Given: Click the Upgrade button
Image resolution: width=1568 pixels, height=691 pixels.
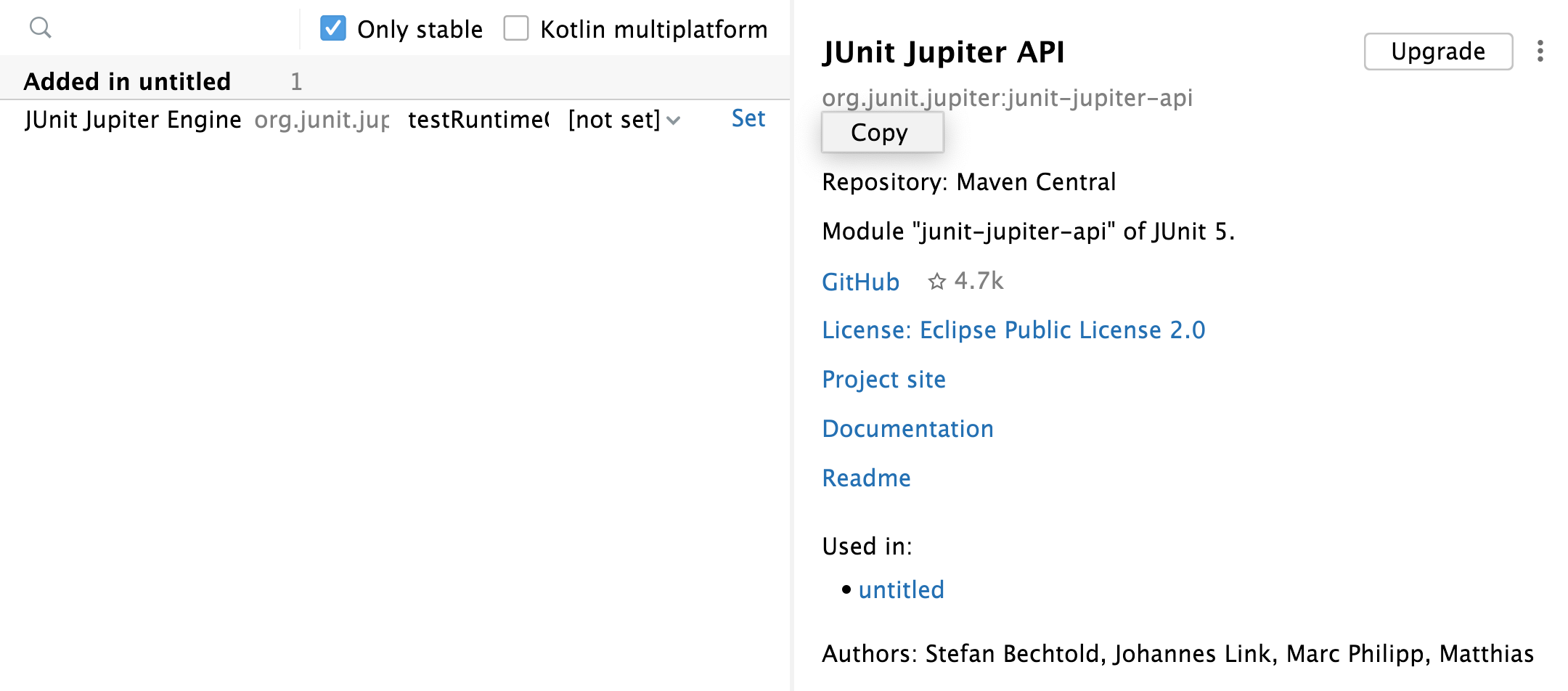Looking at the screenshot, I should click(1438, 52).
